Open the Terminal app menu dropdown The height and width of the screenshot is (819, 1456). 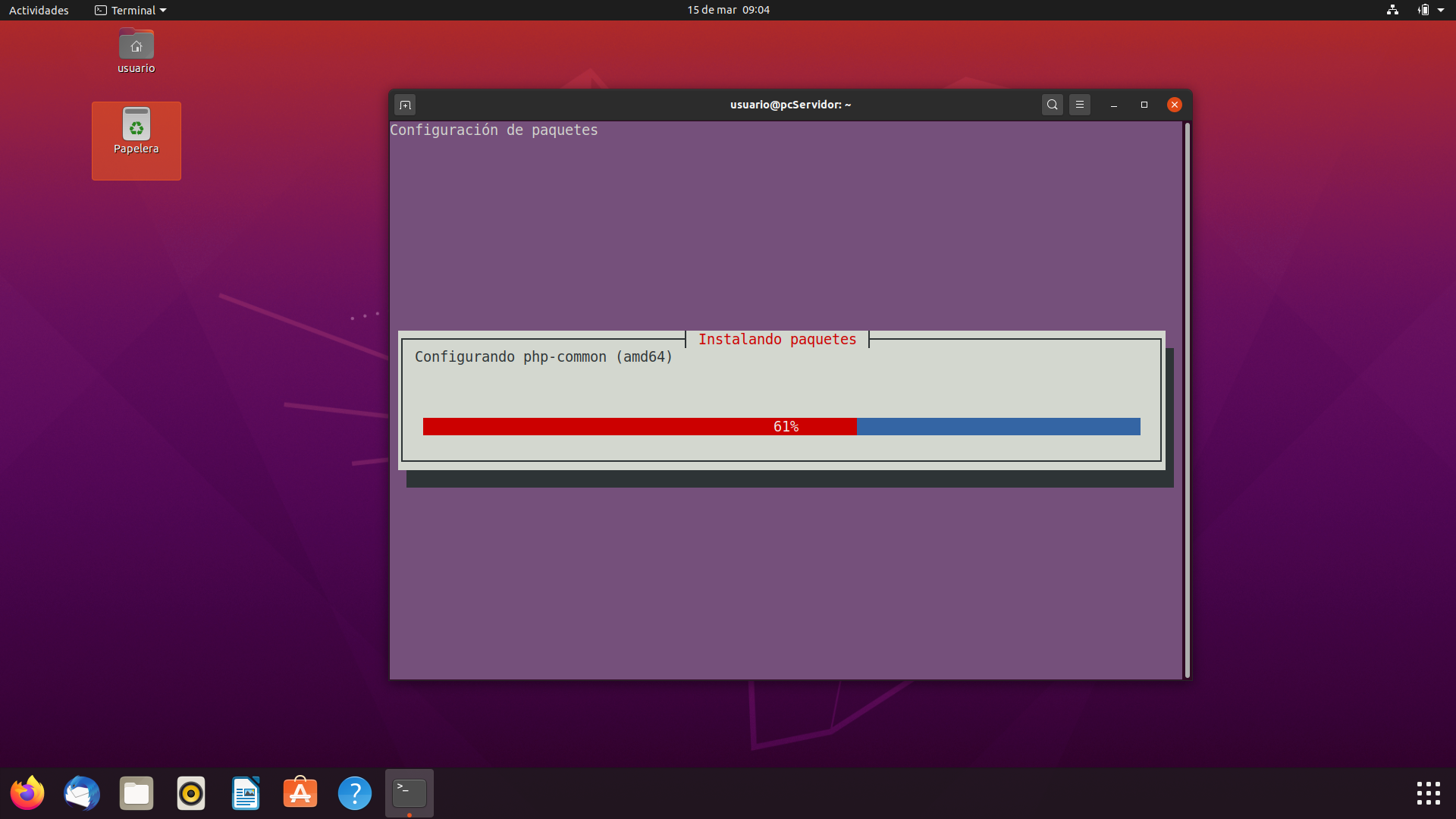coord(130,10)
